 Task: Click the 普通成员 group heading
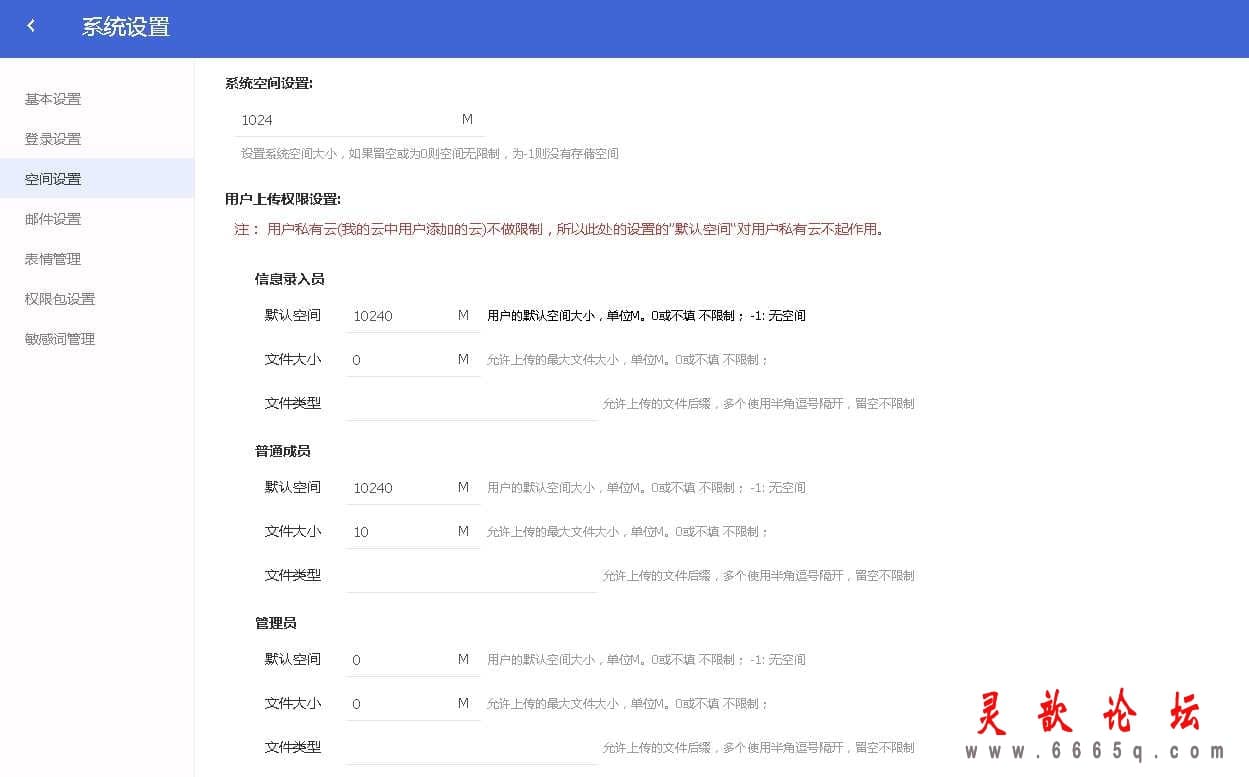(x=283, y=451)
